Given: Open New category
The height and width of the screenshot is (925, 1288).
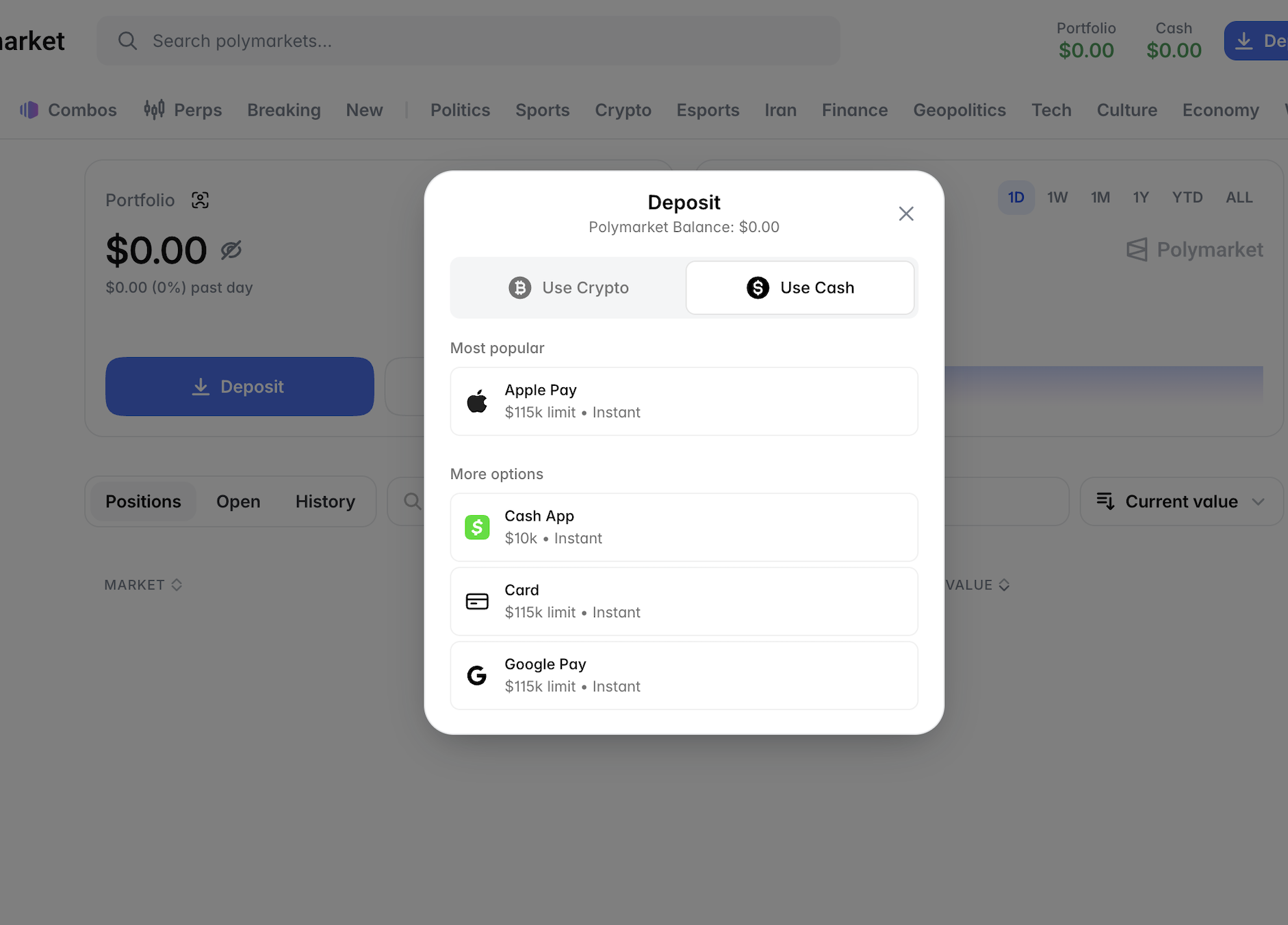Looking at the screenshot, I should [364, 110].
